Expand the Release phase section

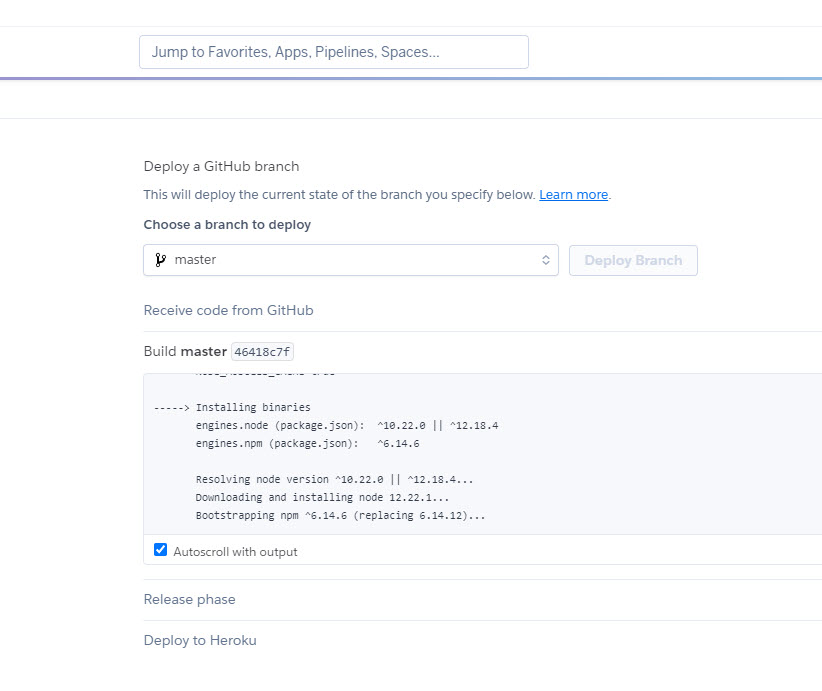click(x=189, y=600)
